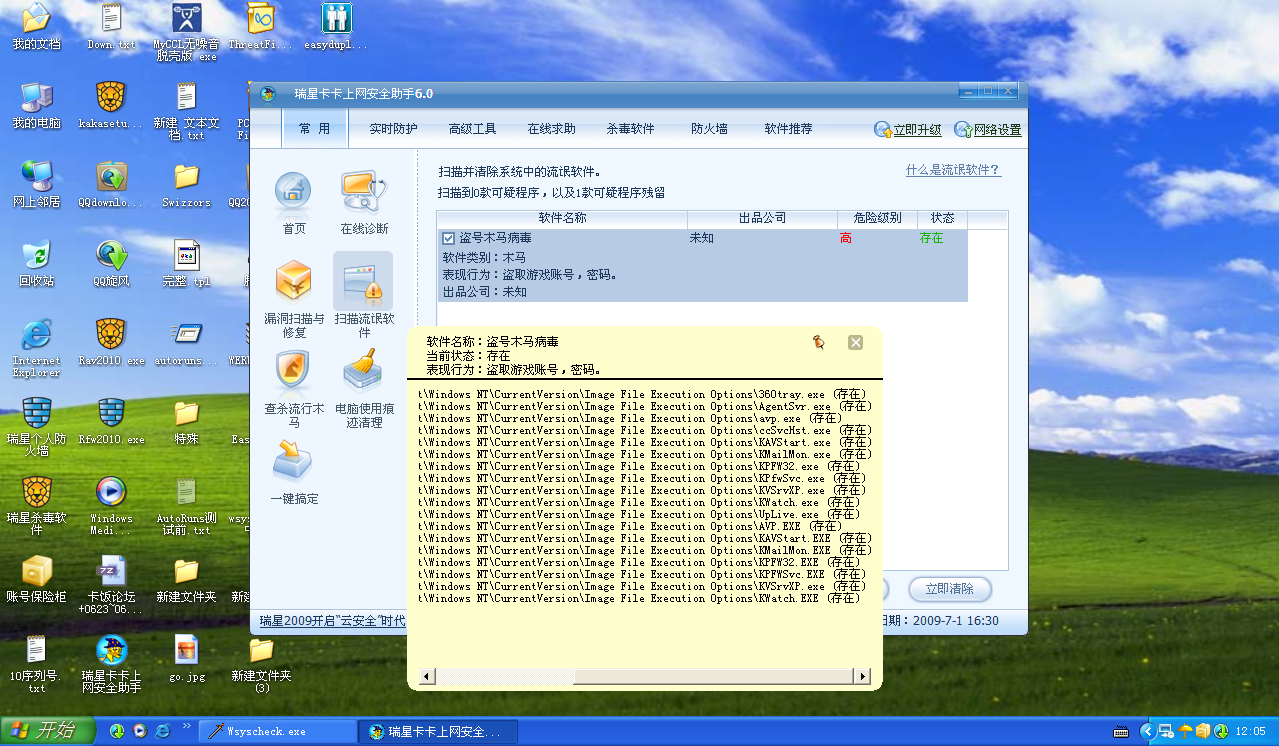The height and width of the screenshot is (746, 1279).
Task: Switch to 软件推荐 tab
Action: [x=788, y=129]
